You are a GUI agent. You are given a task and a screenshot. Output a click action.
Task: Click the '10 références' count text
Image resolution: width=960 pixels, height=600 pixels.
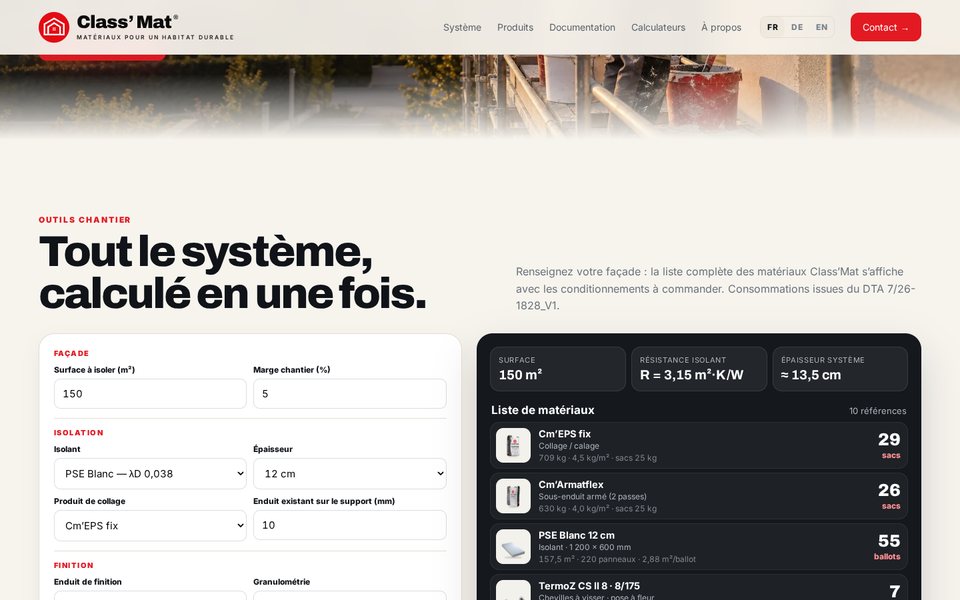(877, 411)
